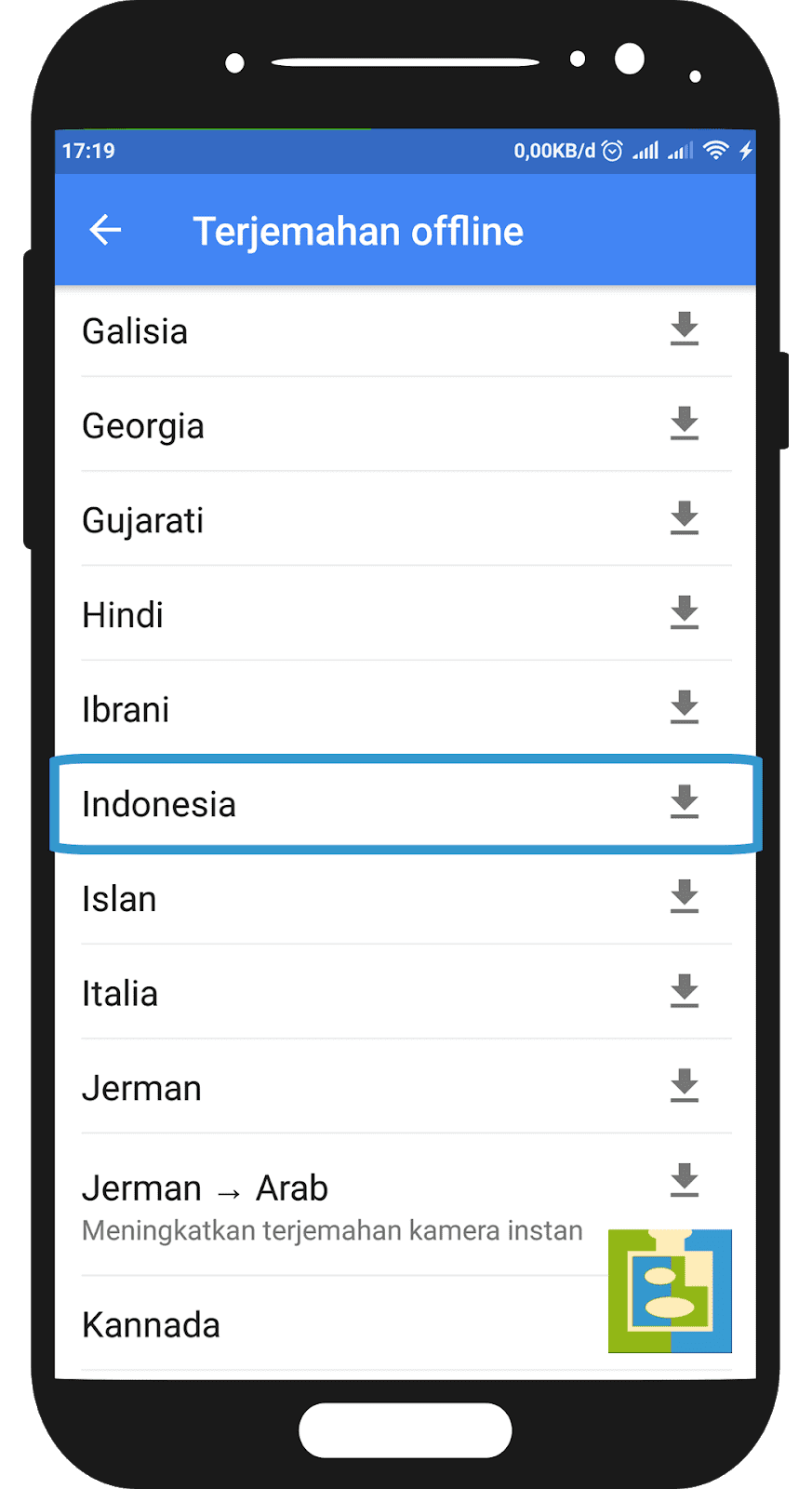Image resolution: width=812 pixels, height=1489 pixels.
Task: Tap the back arrow in header
Action: click(105, 230)
